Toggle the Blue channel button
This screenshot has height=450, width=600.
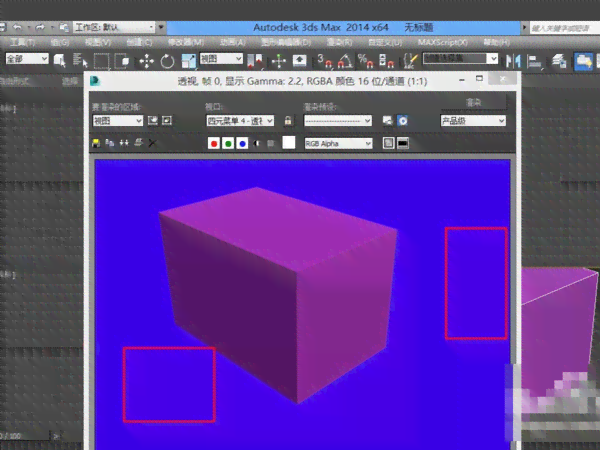[242, 143]
